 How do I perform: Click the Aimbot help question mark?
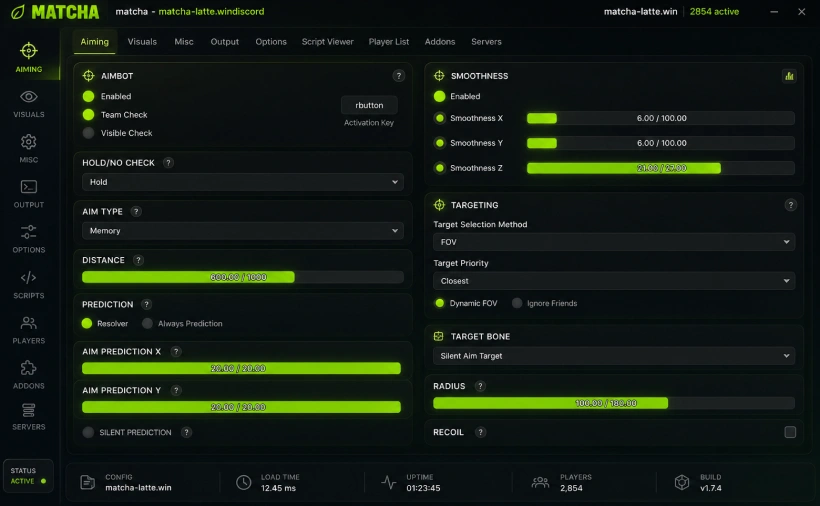398,76
